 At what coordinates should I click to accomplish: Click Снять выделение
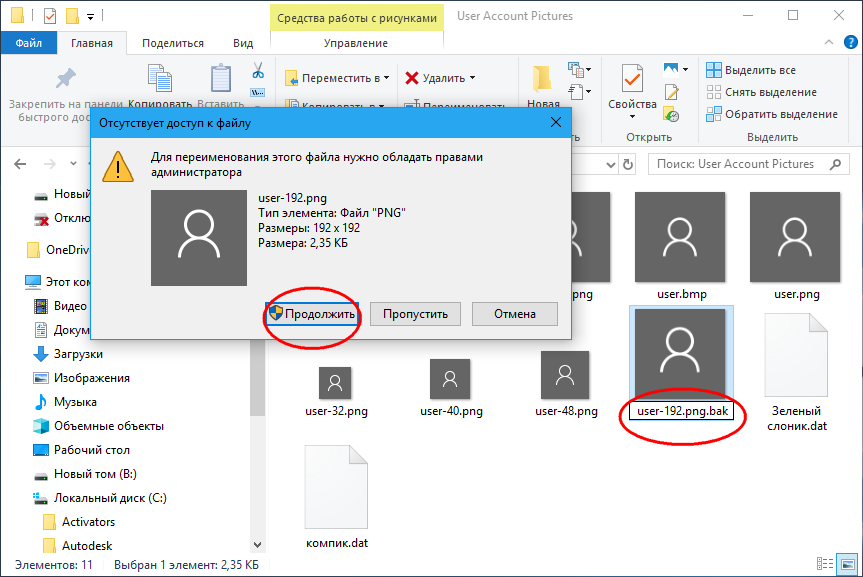click(x=762, y=92)
